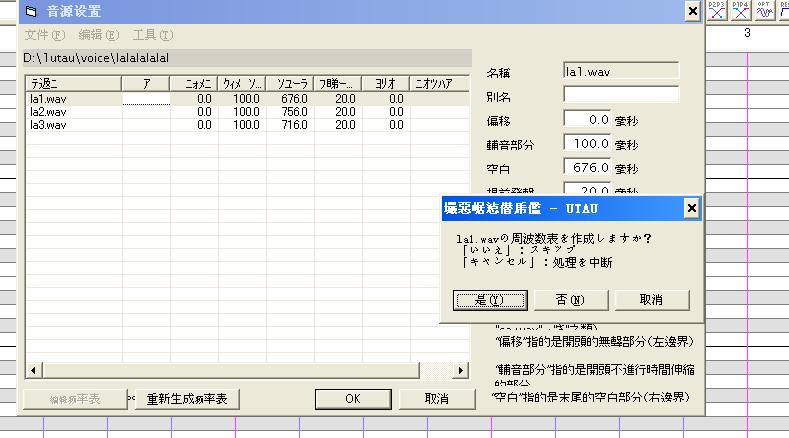Close the UTAU confirmation dialog
789x438 pixels.
click(x=691, y=208)
